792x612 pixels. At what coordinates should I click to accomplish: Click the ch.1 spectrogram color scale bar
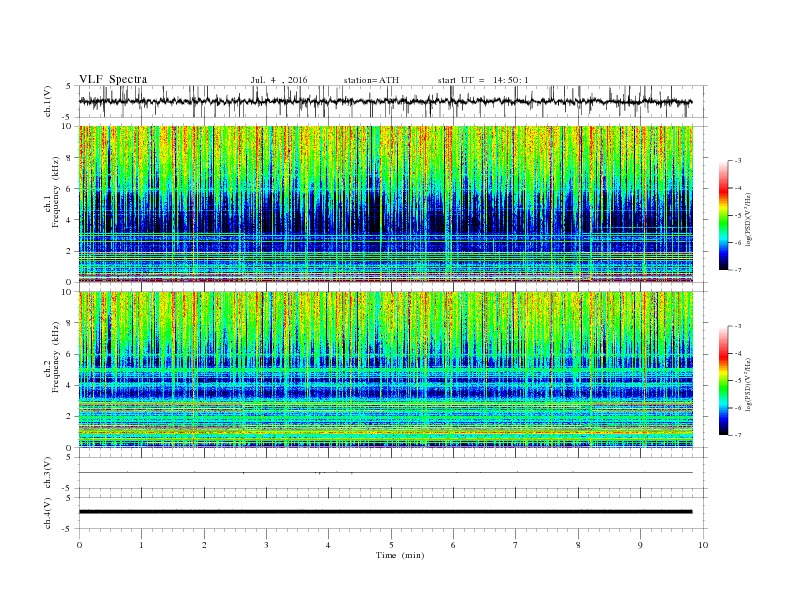(x=724, y=215)
